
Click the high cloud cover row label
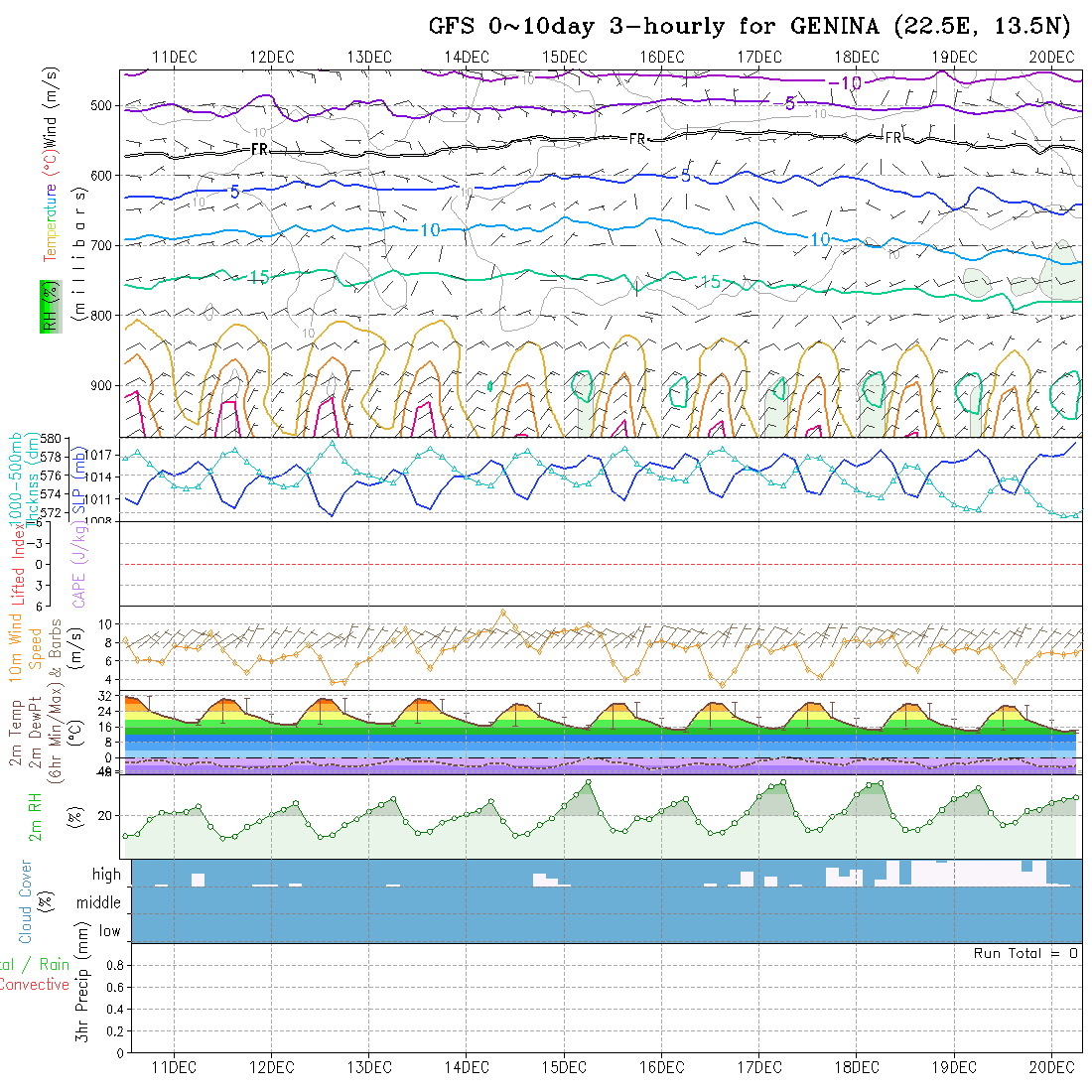click(106, 875)
